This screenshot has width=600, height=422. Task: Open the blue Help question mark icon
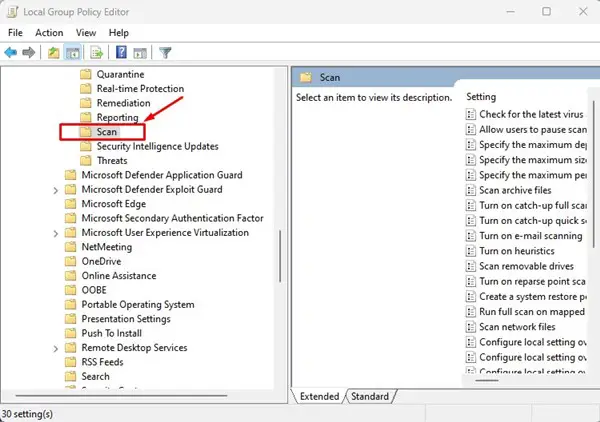pyautogui.click(x=121, y=52)
